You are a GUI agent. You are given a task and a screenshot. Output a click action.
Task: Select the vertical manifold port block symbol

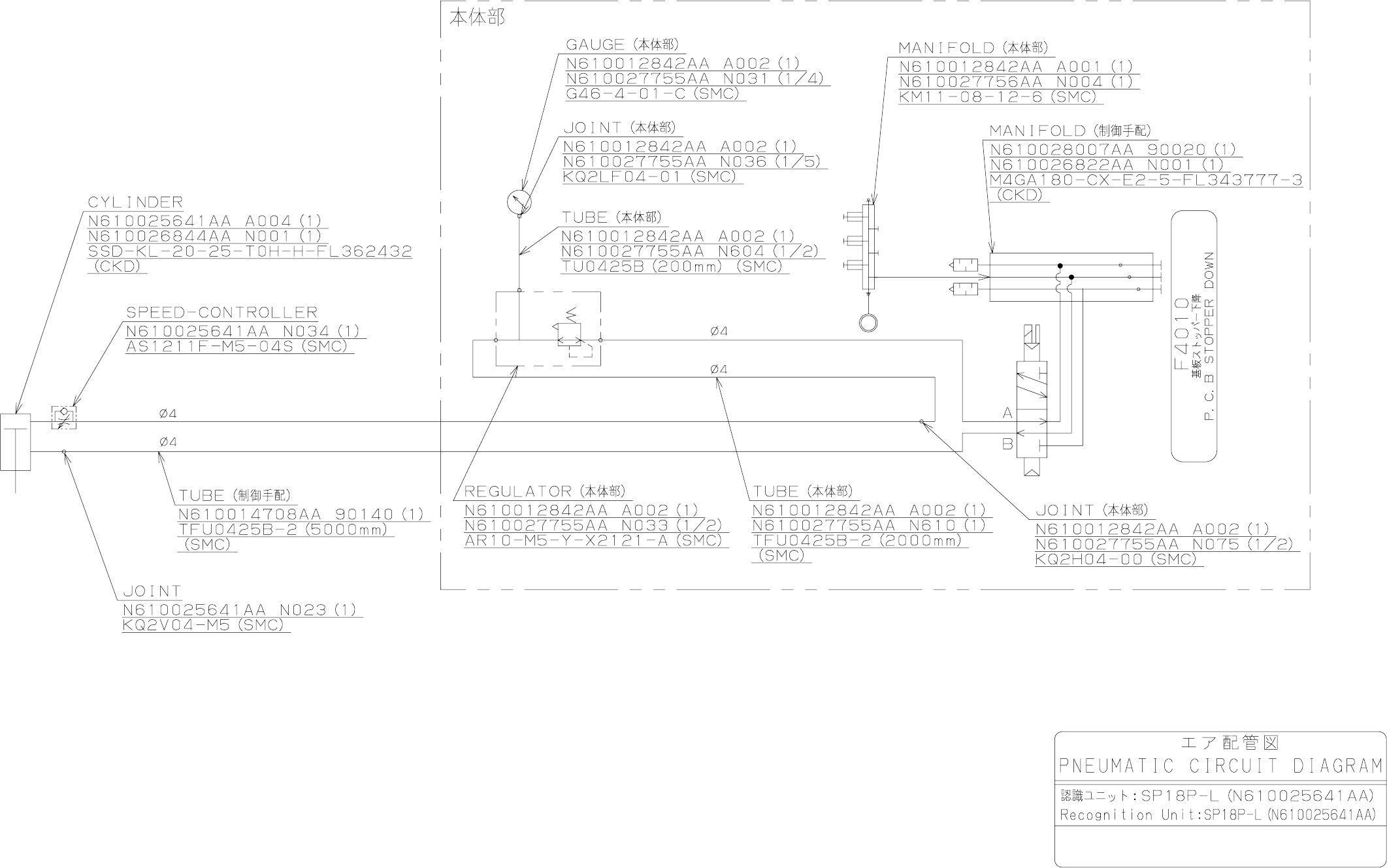(868, 248)
